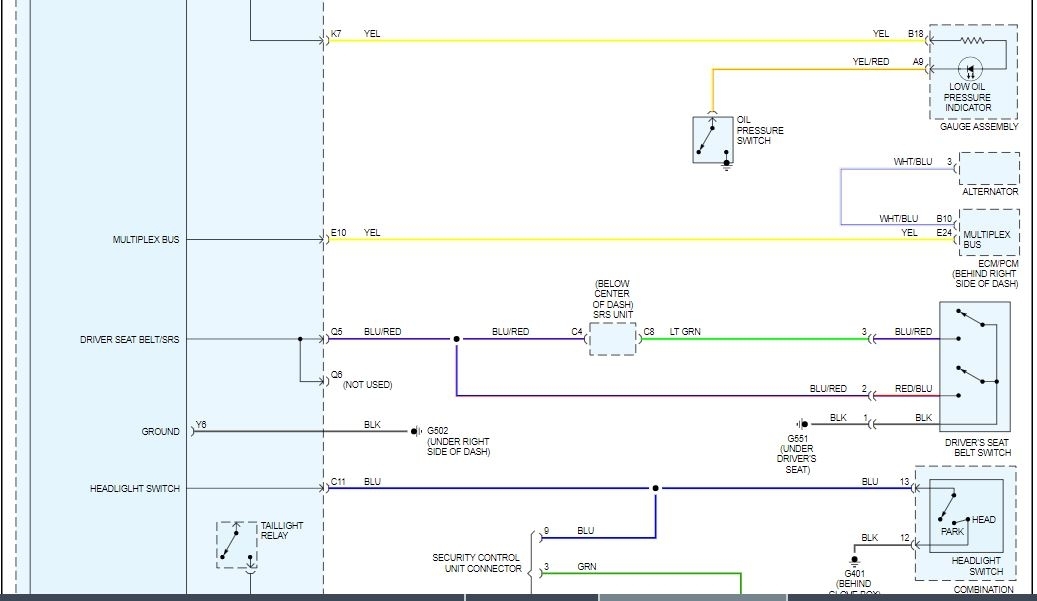This screenshot has height=601, width=1037.
Task: Click the A9 pin label
Action: coord(918,61)
